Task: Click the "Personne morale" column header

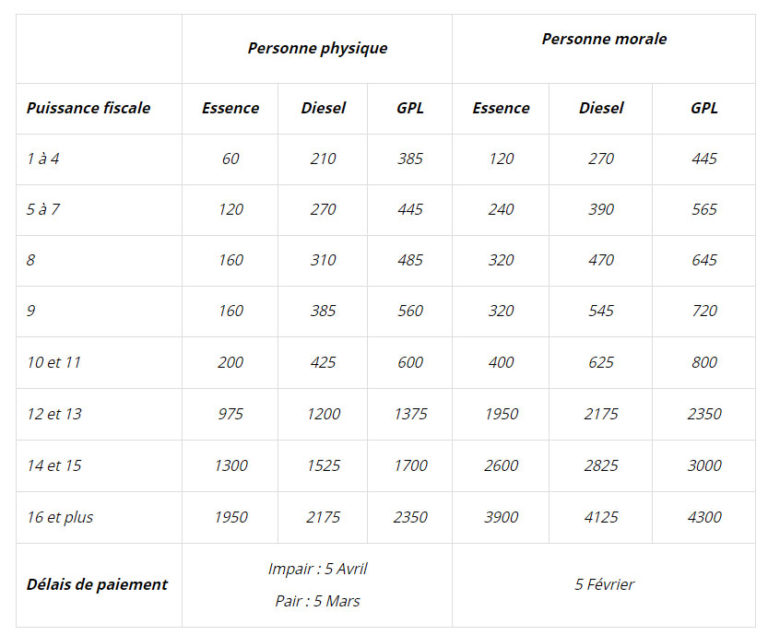Action: 604,39
